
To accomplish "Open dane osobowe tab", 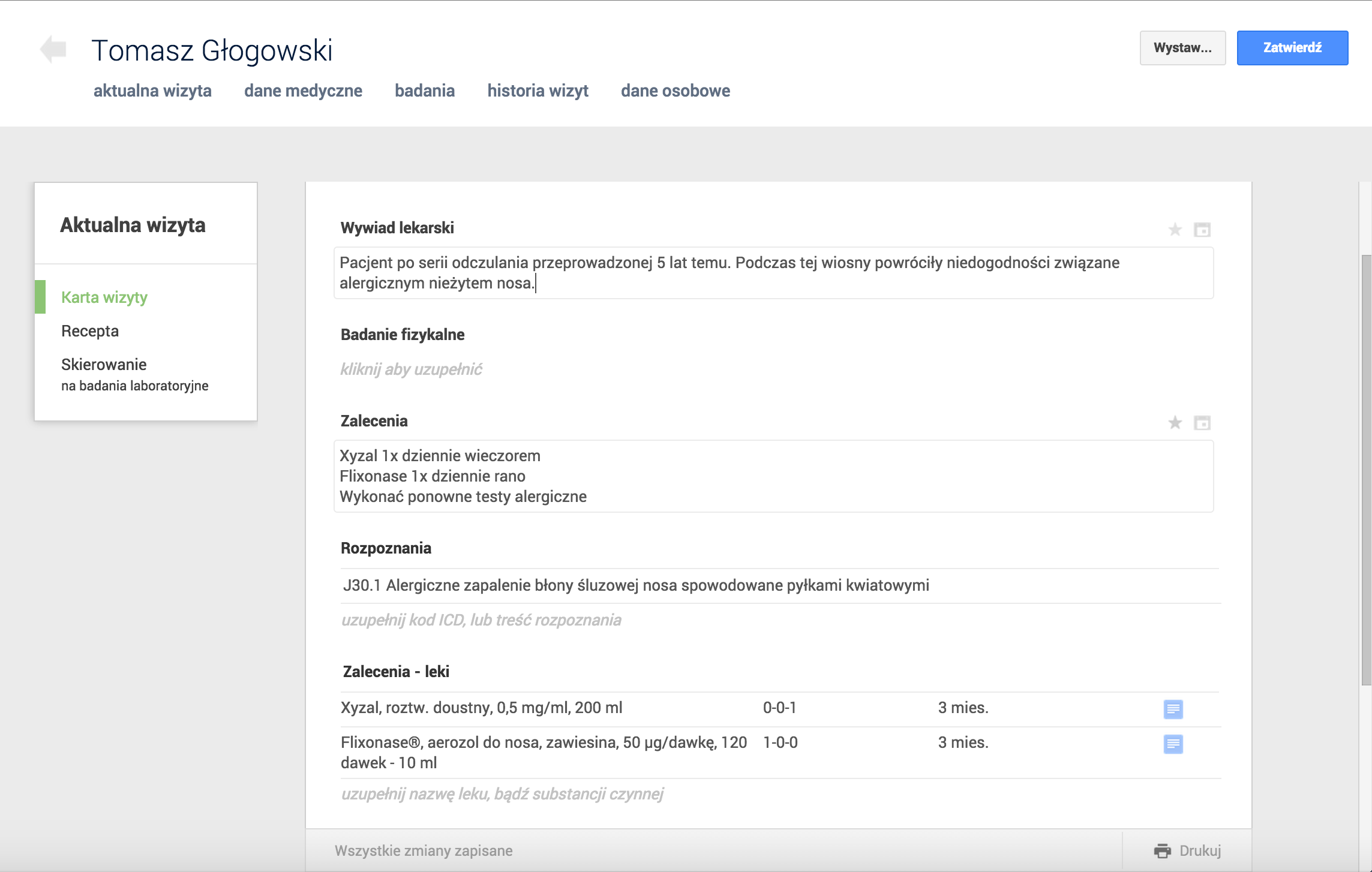I will (675, 91).
